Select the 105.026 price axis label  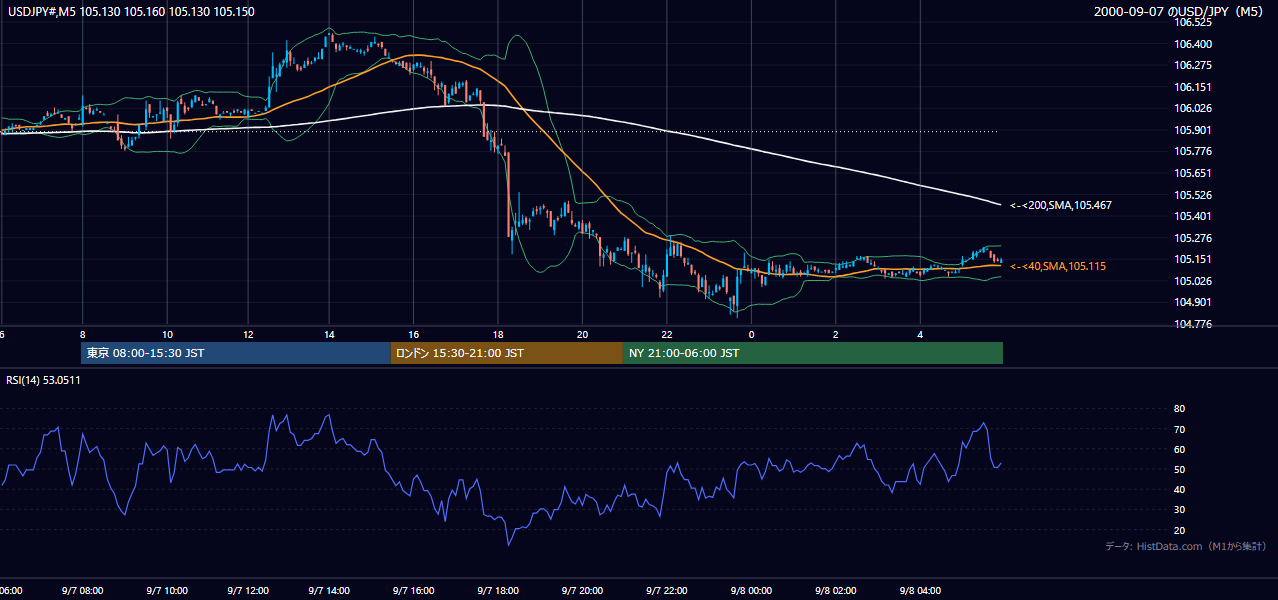(1193, 281)
